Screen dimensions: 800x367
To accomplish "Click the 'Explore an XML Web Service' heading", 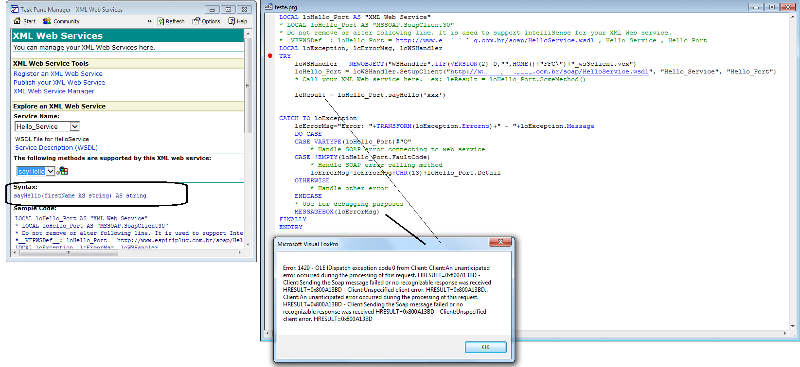I will (x=59, y=106).
